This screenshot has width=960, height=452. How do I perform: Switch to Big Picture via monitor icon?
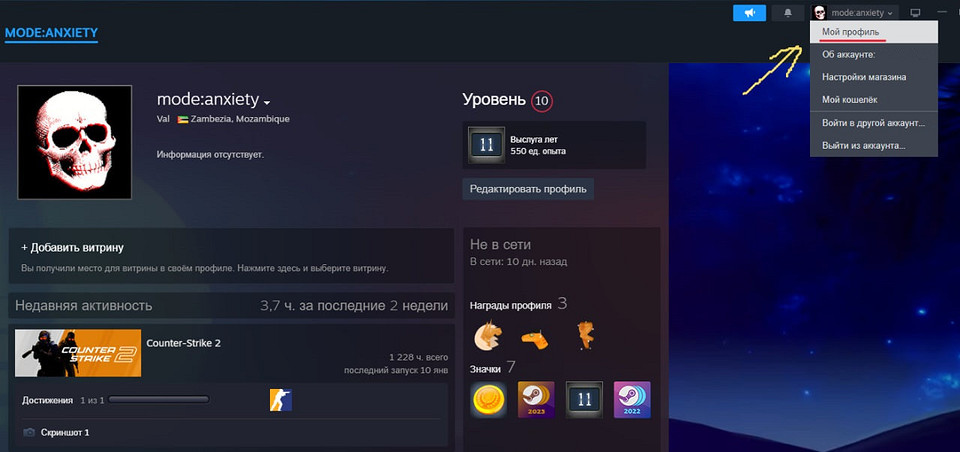tap(914, 13)
